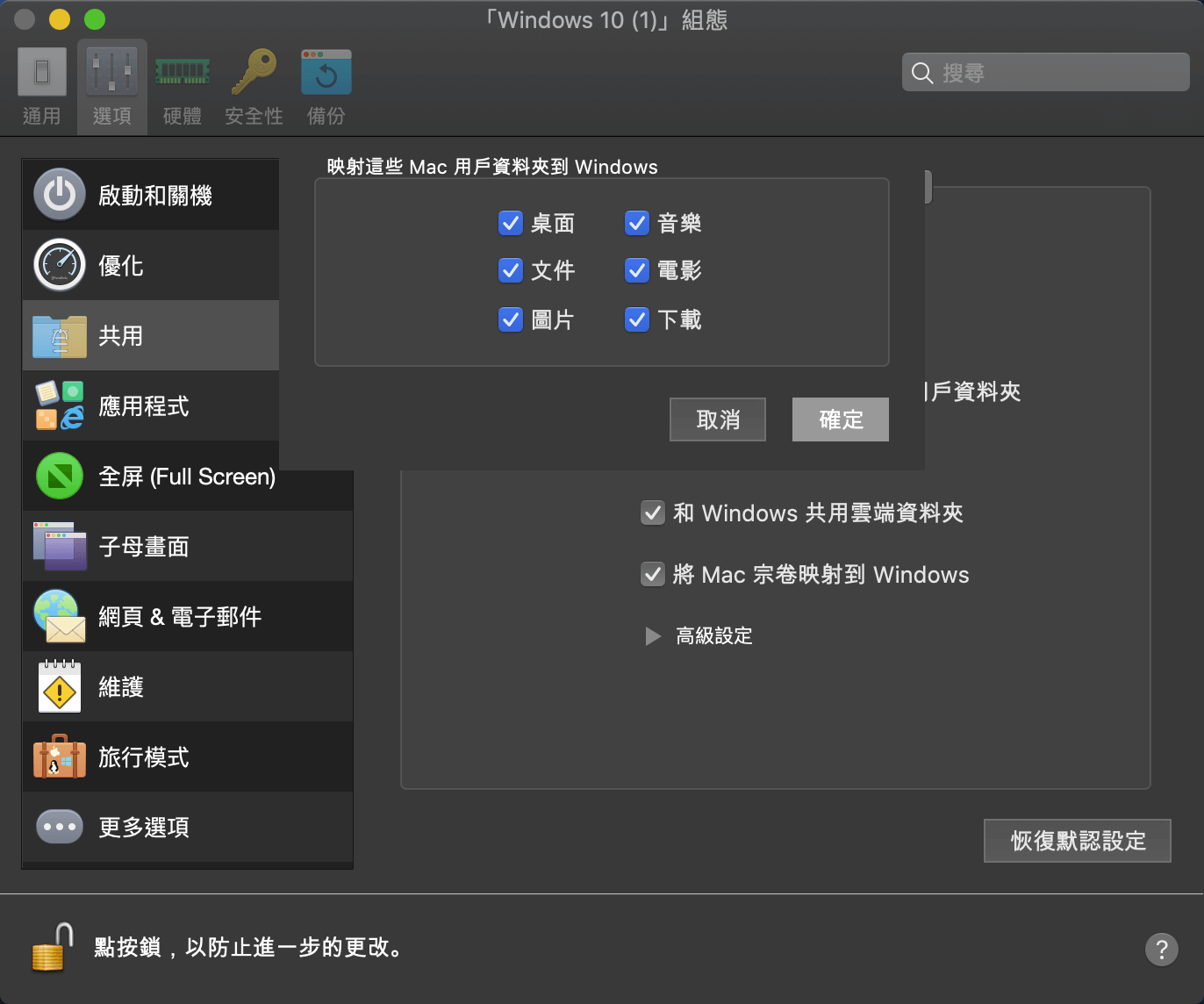Open the 備份 Backup icon

click(x=326, y=71)
